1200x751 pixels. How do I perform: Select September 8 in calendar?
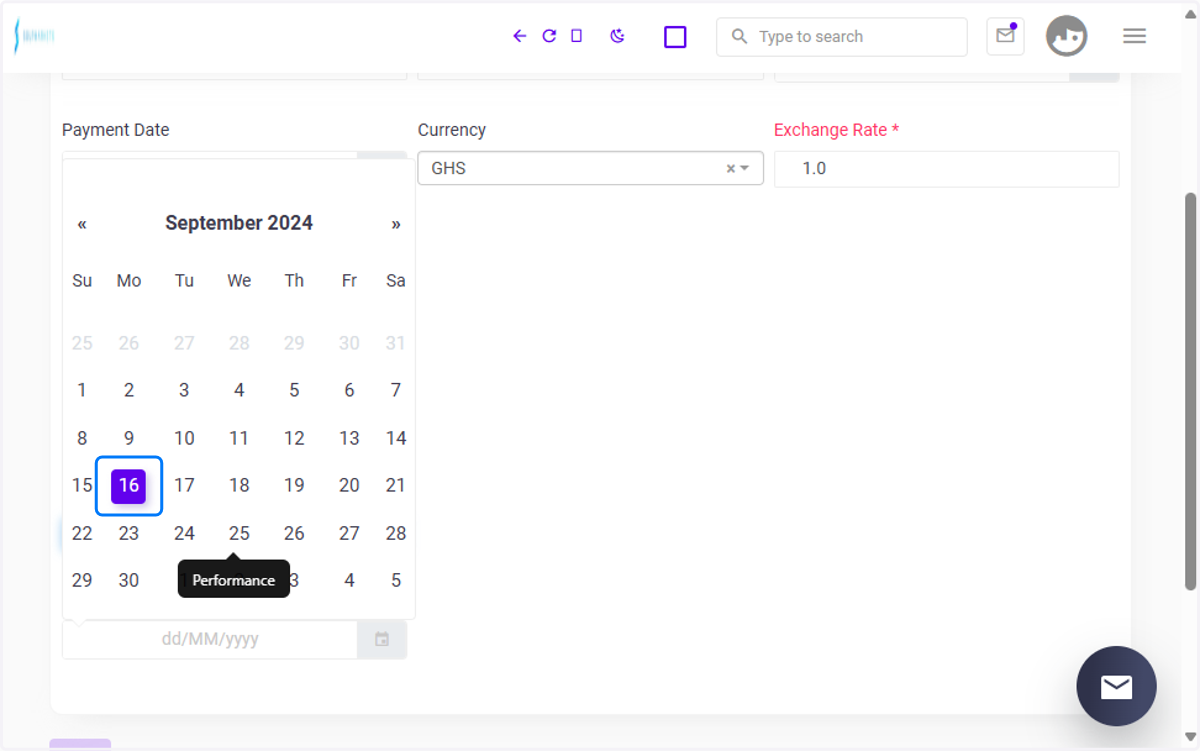tap(82, 438)
